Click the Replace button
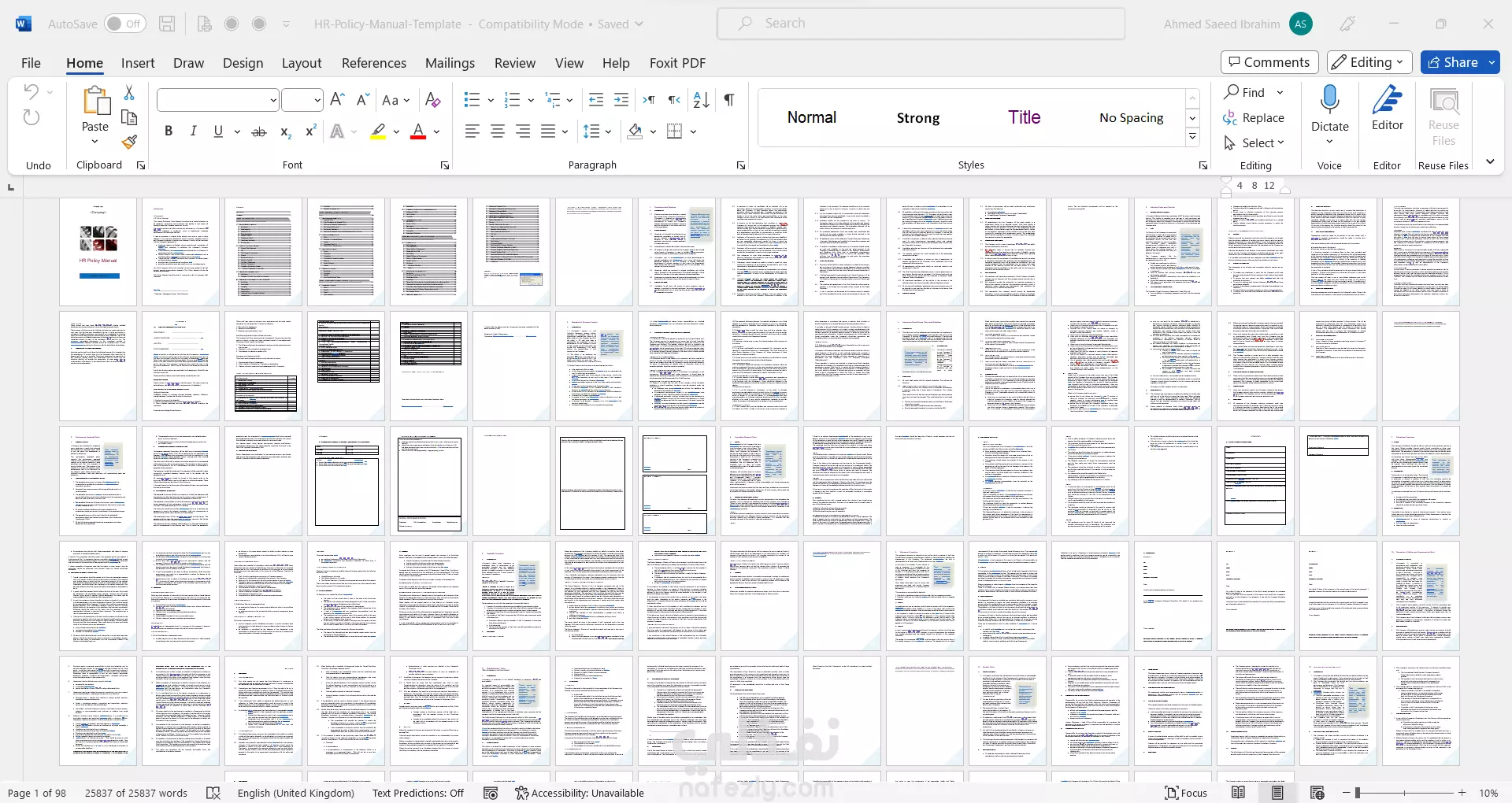Viewport: 1512px width, 803px height. [x=1254, y=117]
